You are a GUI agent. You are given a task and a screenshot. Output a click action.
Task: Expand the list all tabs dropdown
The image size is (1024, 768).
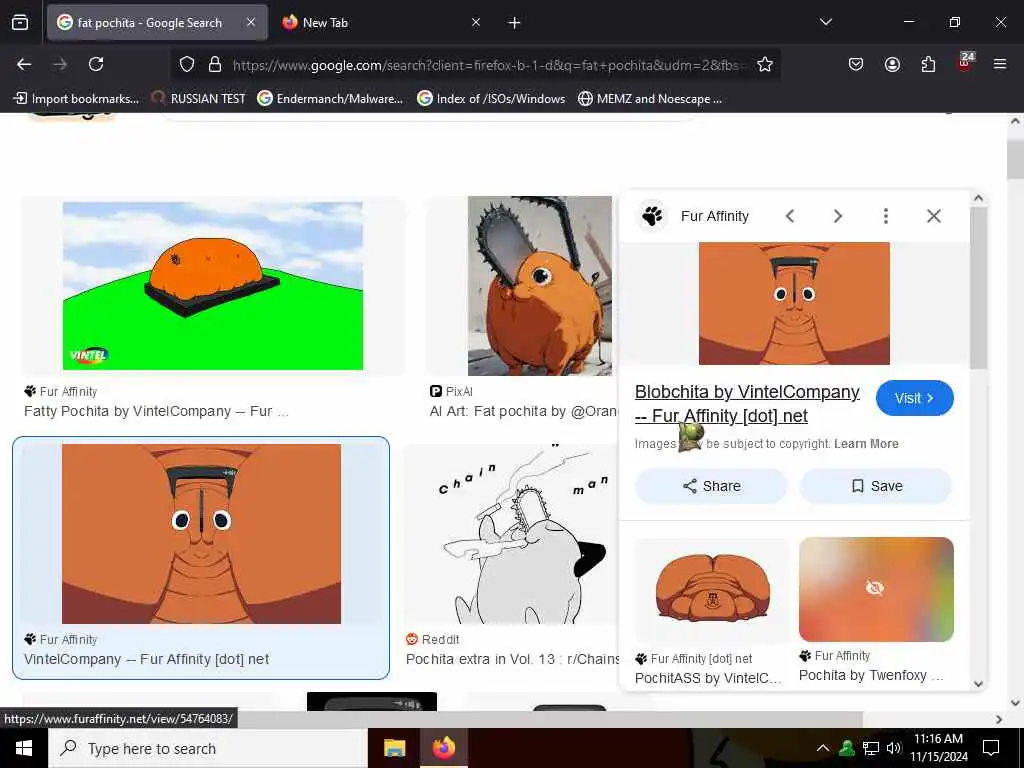coord(826,22)
